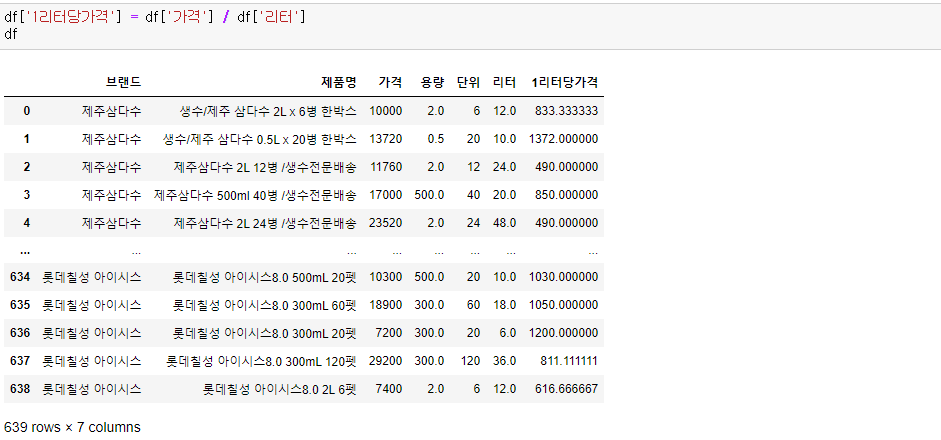The width and height of the screenshot is (941, 440).
Task: Click unit count 120
Action: tap(470, 361)
